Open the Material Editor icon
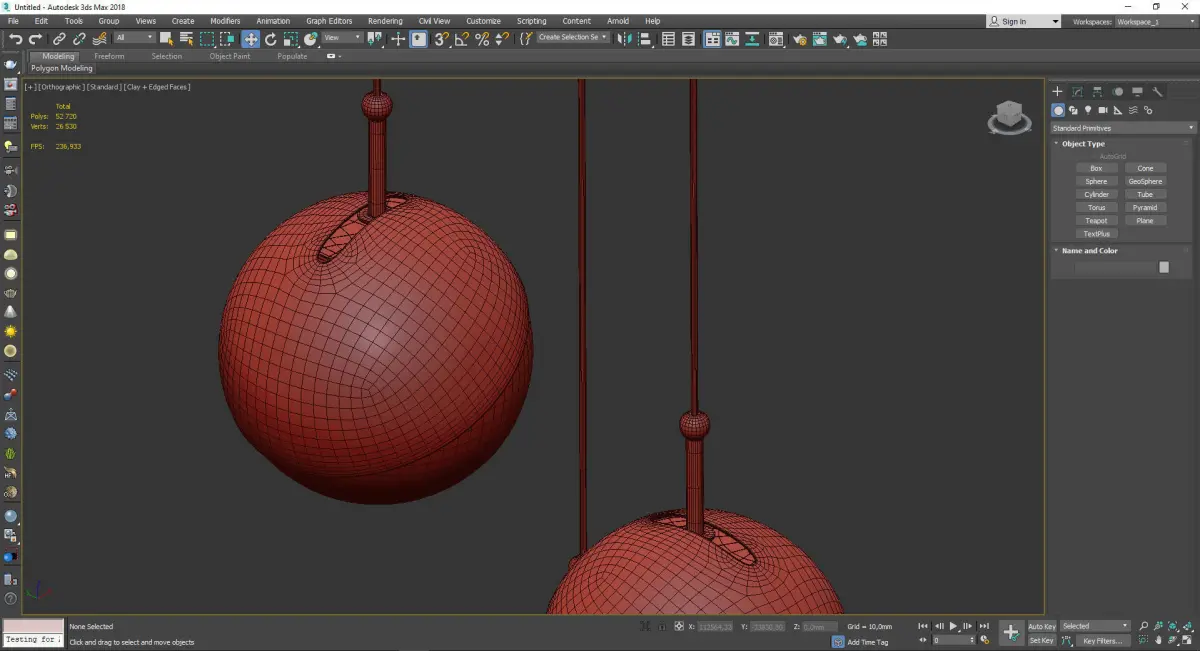Screen dimensions: 1200x651 coord(776,39)
